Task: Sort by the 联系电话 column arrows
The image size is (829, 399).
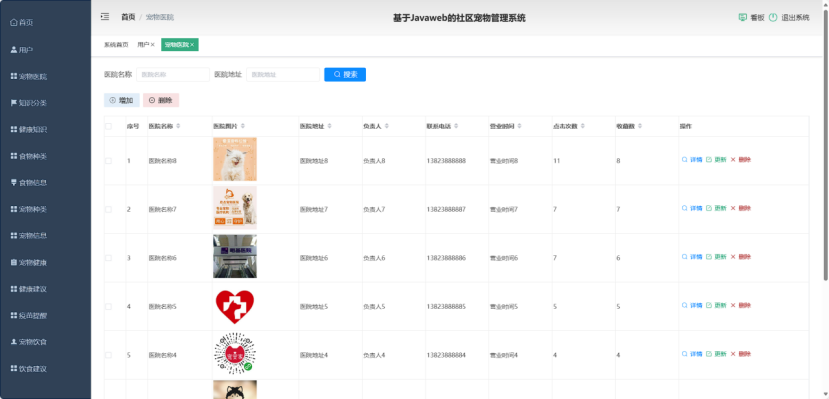Action: pos(456,126)
